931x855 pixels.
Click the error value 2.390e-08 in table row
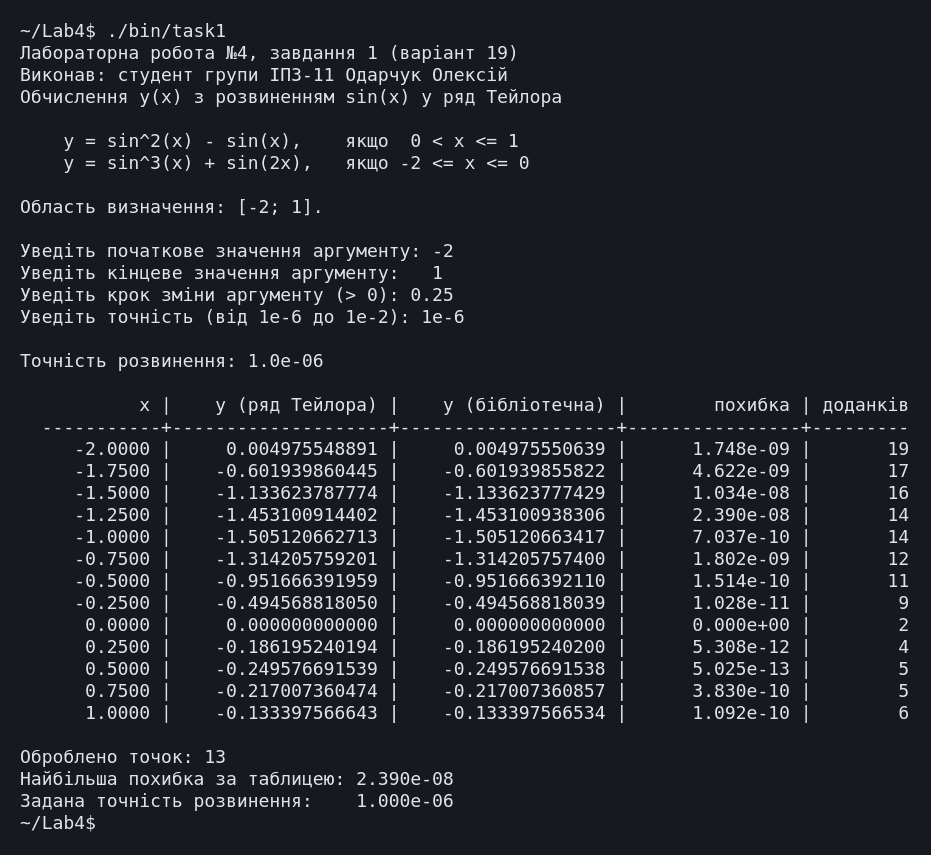[741, 515]
